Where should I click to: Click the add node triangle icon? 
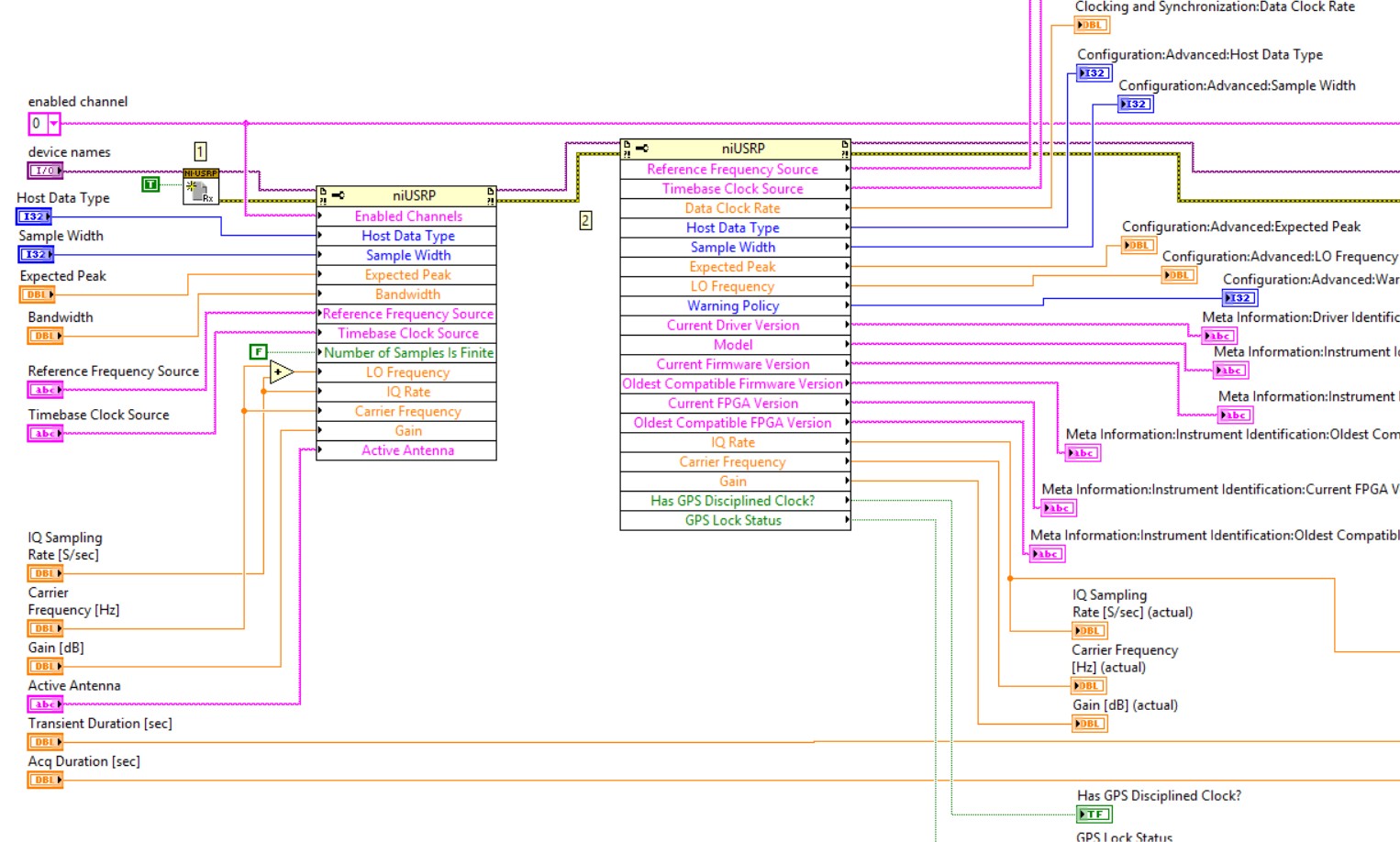282,372
